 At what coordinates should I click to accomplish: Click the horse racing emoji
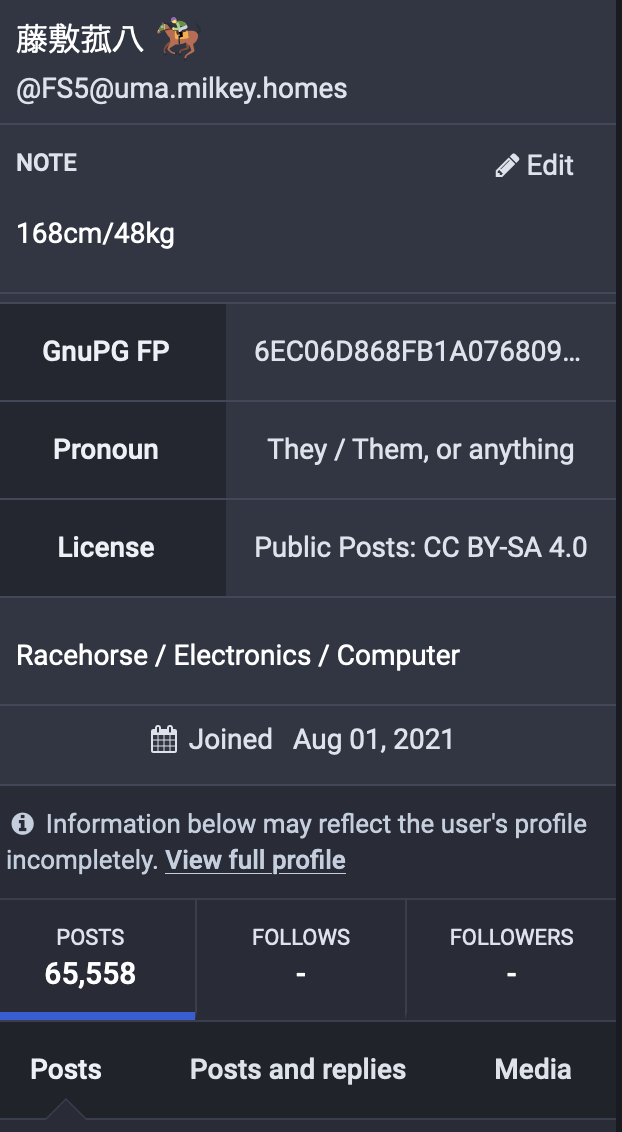[178, 41]
